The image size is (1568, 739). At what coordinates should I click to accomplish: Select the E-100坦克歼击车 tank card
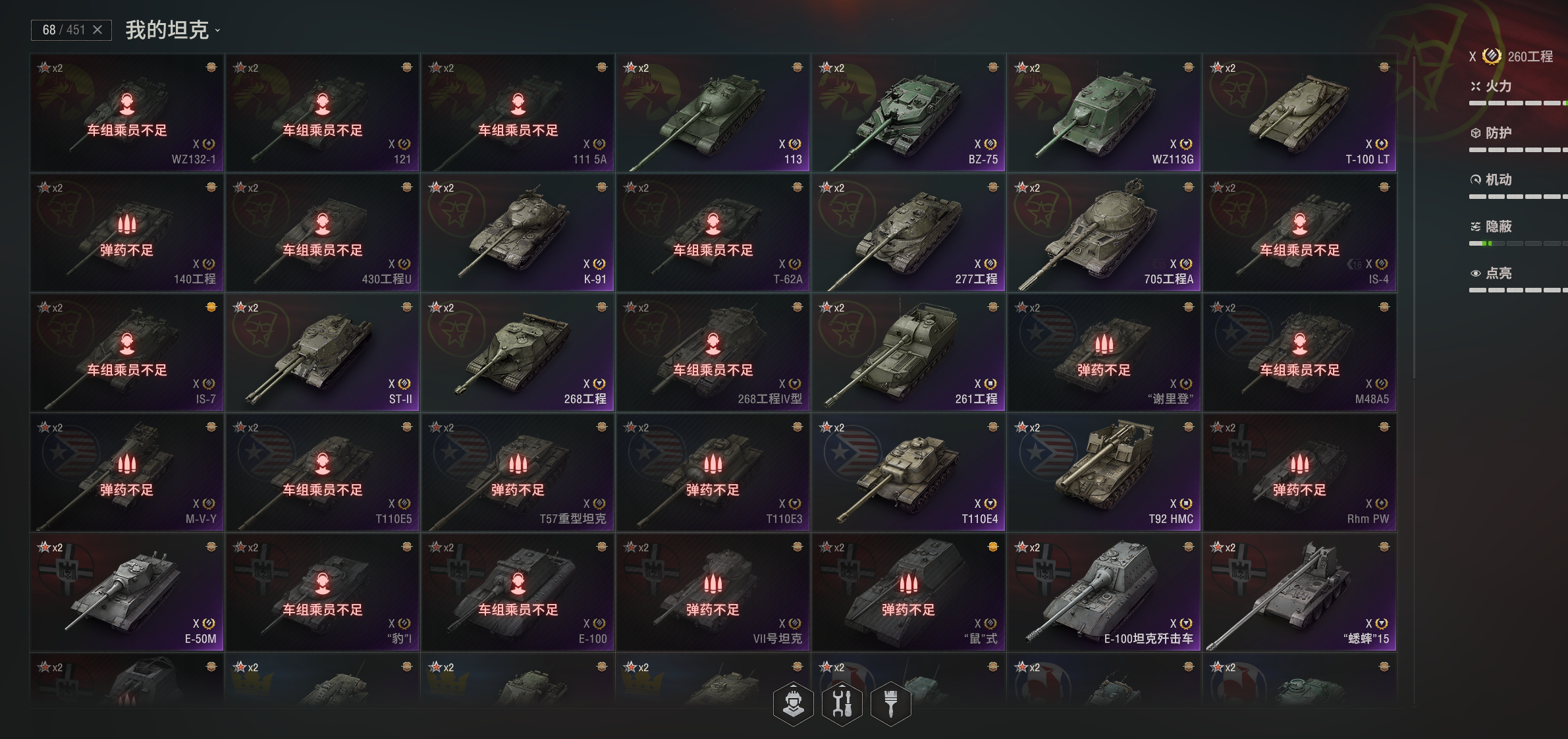(1104, 592)
